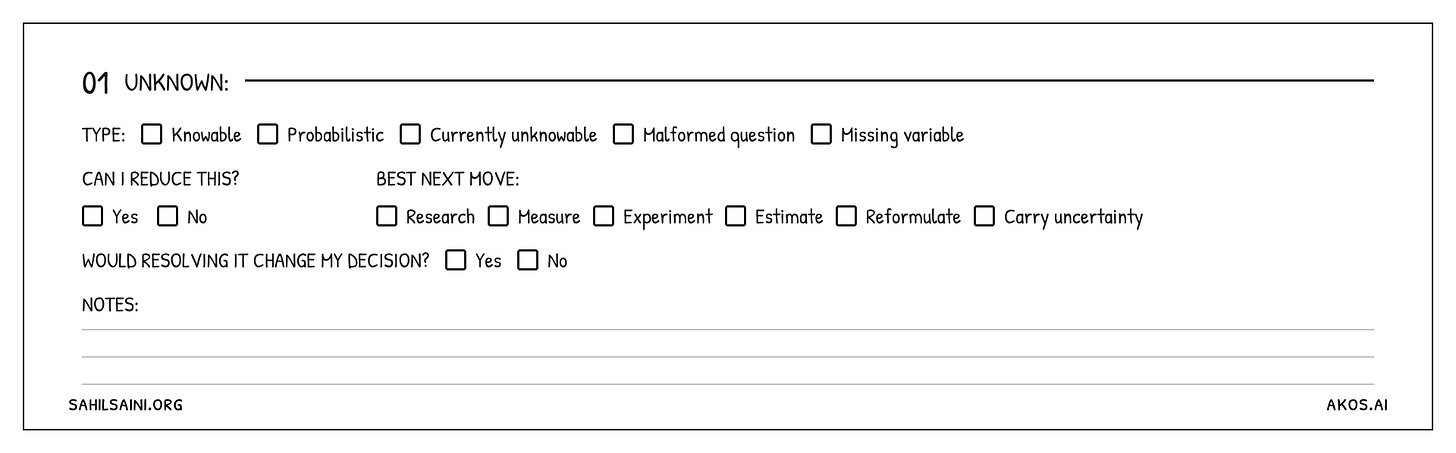This screenshot has height=453, width=1456.
Task: Open the SAHILSAINI.ORG footer link
Action: 126,405
